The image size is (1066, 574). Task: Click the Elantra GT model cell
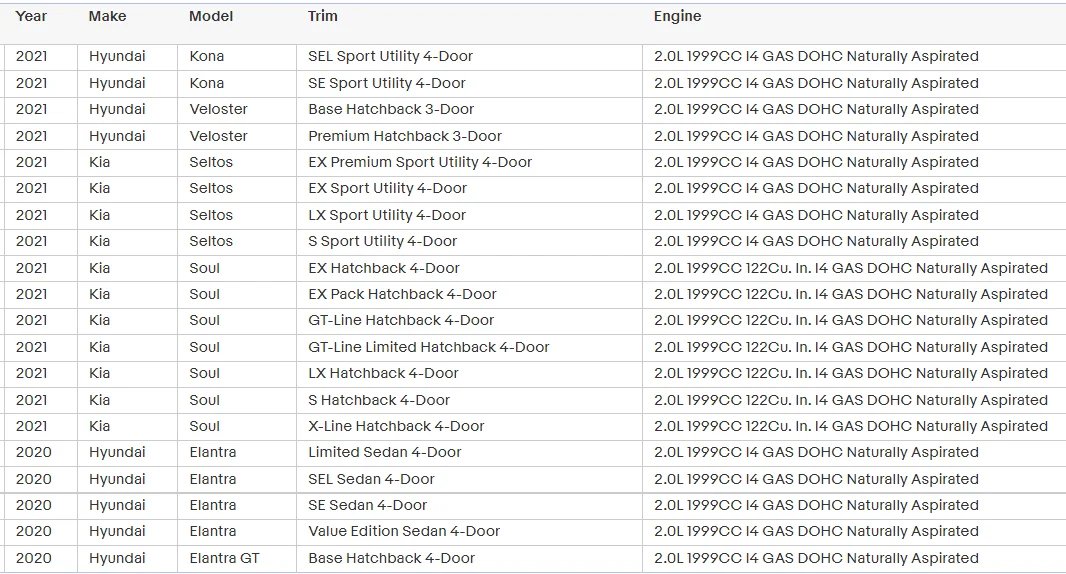coord(224,558)
